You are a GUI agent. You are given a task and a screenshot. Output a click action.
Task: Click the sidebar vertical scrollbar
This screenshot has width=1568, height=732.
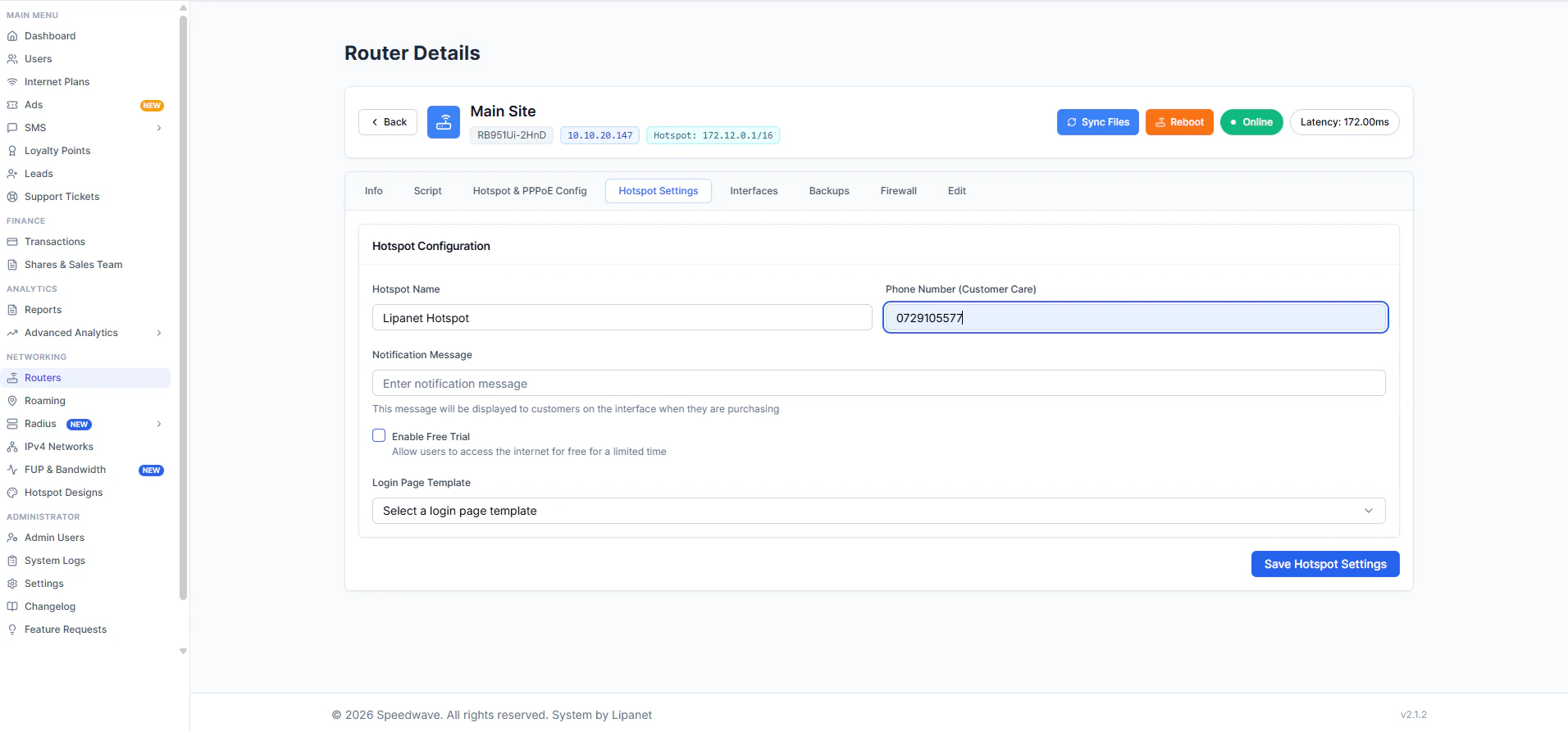[183, 307]
